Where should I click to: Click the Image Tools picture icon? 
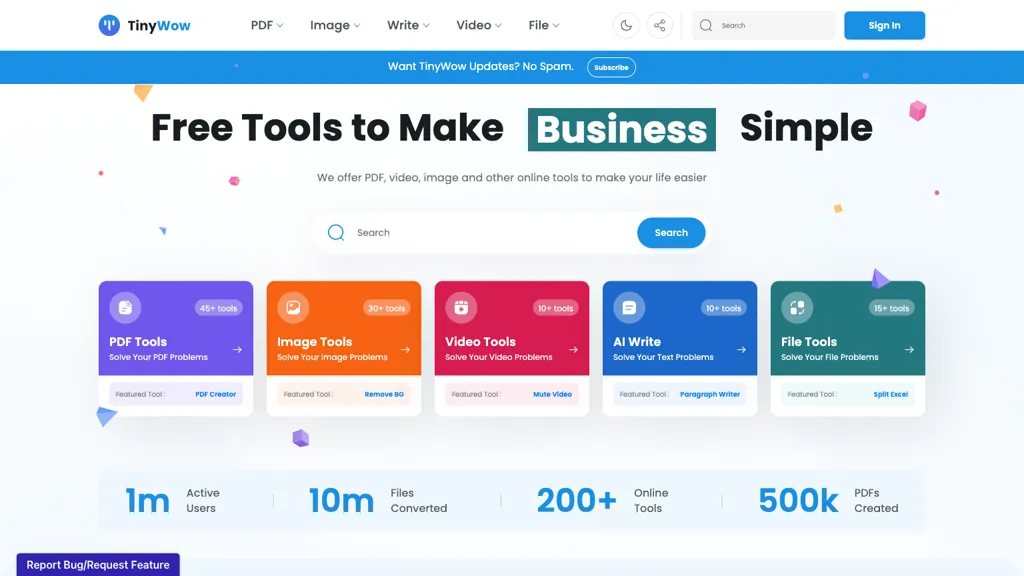tap(291, 308)
